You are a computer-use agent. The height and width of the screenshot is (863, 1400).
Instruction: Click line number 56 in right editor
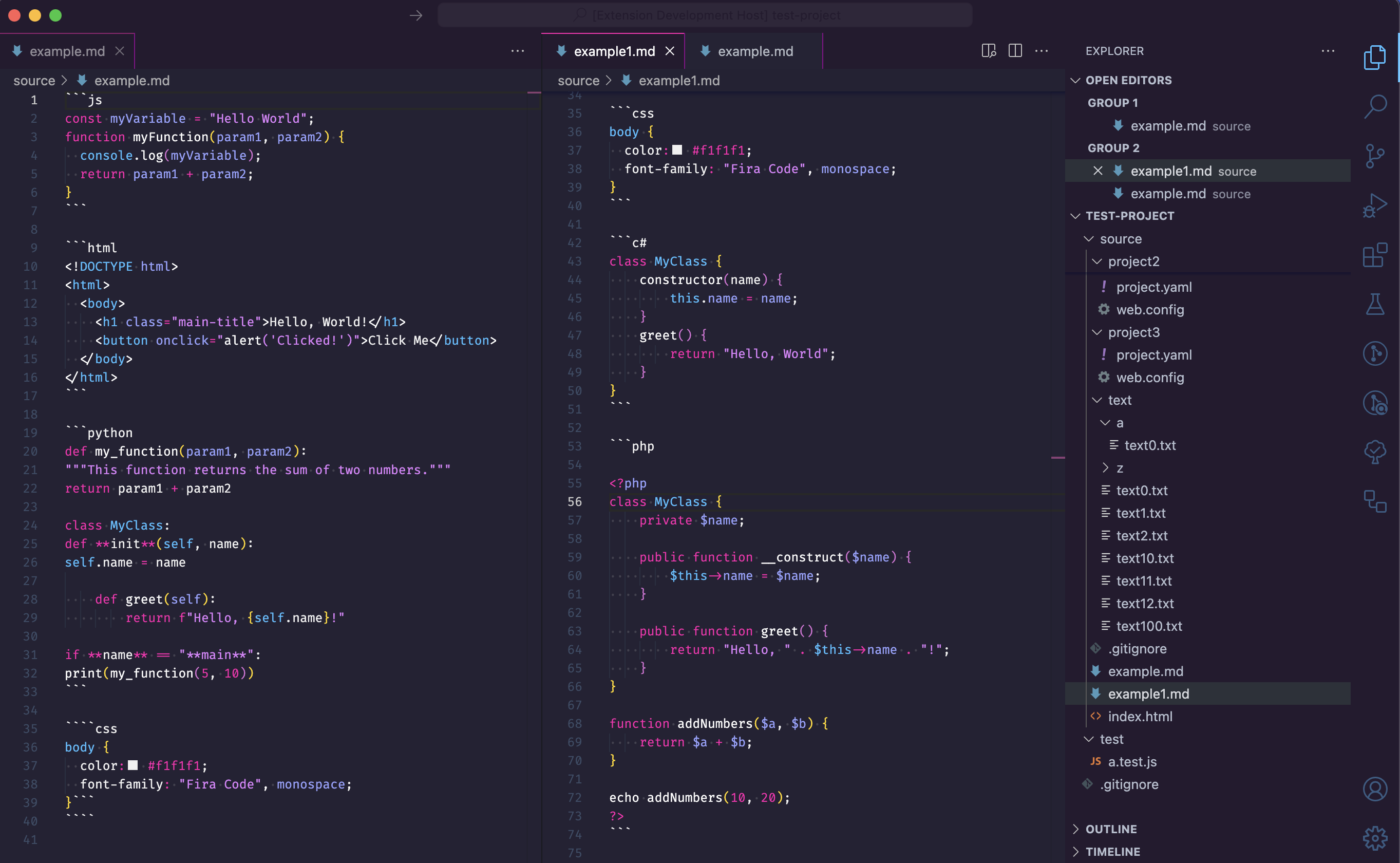pos(575,502)
